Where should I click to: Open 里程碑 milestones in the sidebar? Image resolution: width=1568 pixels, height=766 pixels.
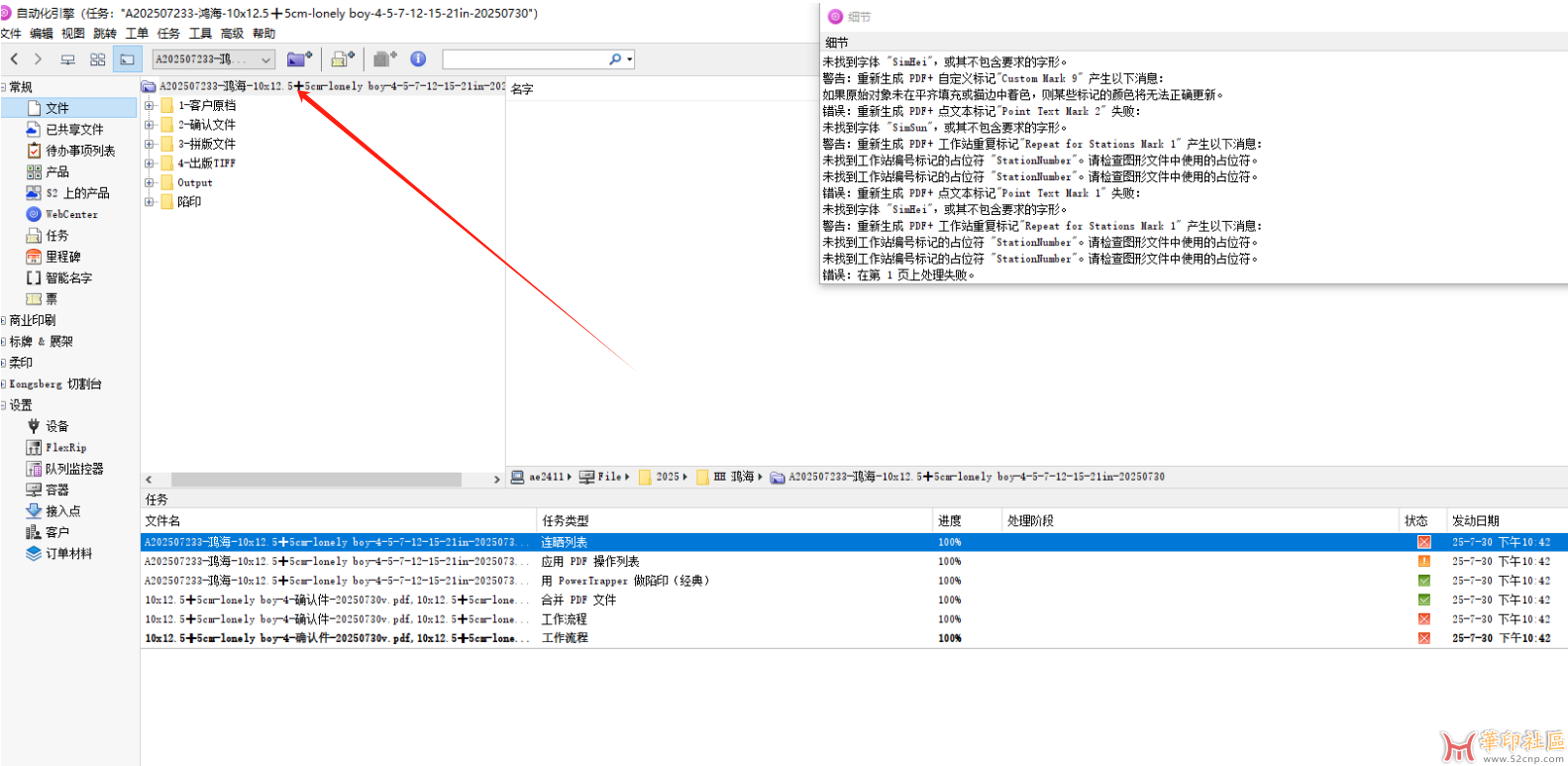point(62,257)
